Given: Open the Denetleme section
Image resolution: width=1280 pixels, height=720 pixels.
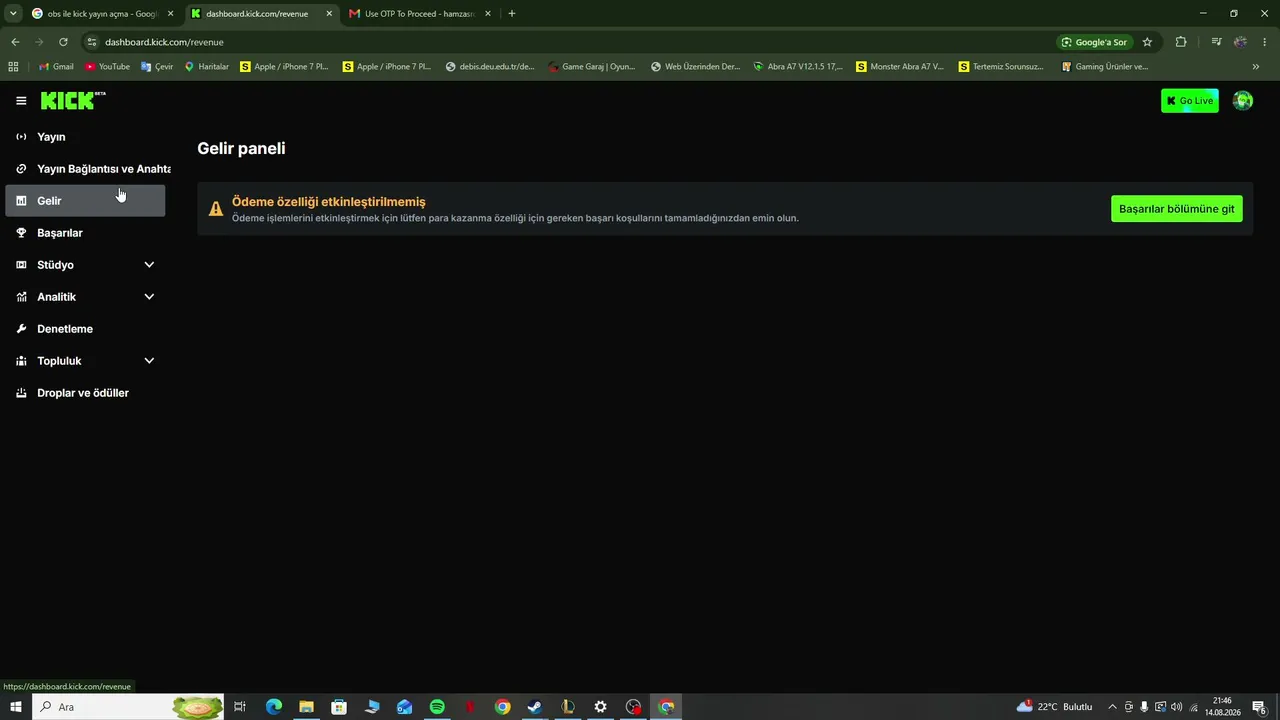Looking at the screenshot, I should [85, 329].
